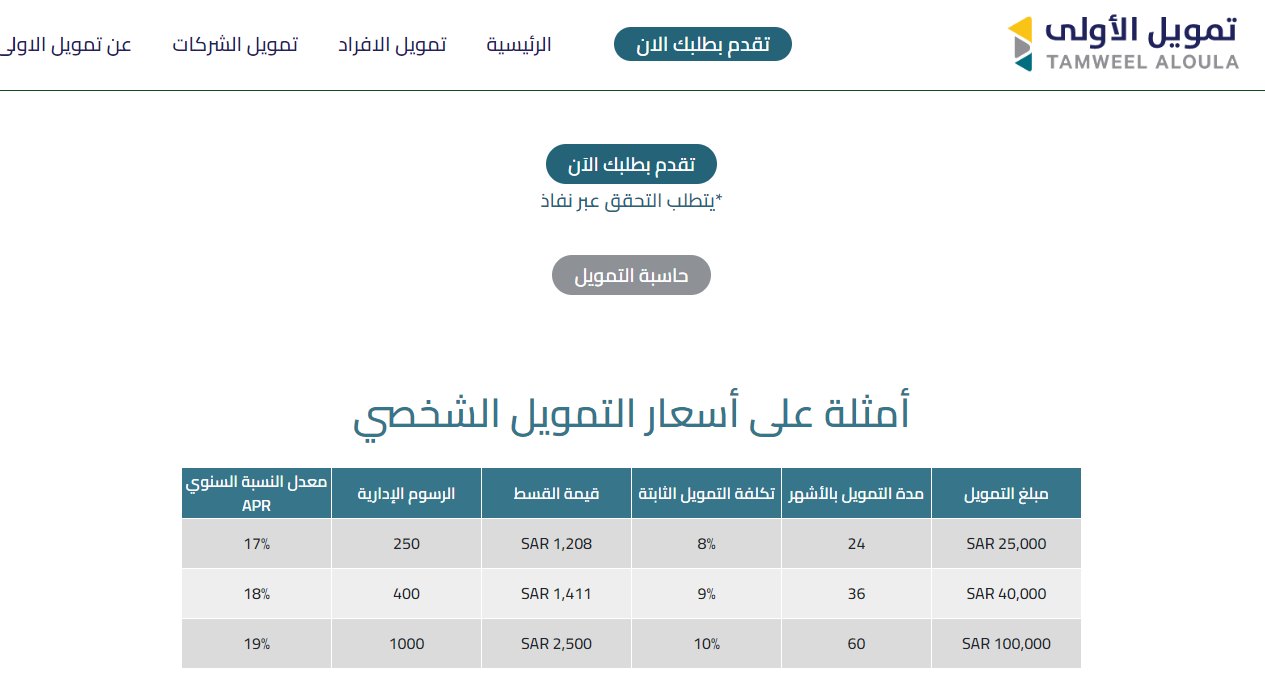
Task: Click the 9% fixed cost cell
Action: [x=706, y=594]
